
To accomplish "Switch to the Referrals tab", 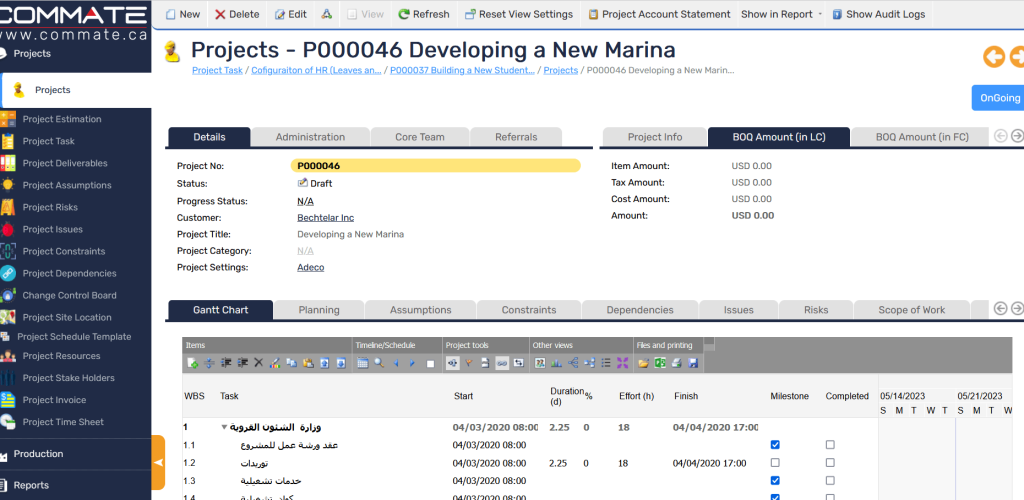I will click(x=516, y=137).
